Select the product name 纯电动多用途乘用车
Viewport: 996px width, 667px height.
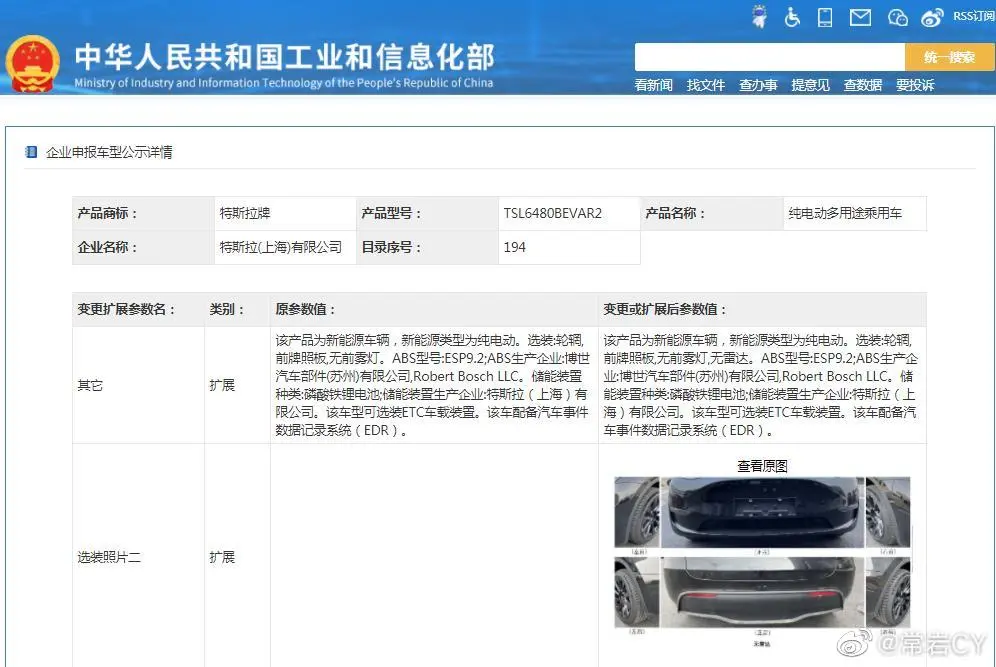(845, 213)
